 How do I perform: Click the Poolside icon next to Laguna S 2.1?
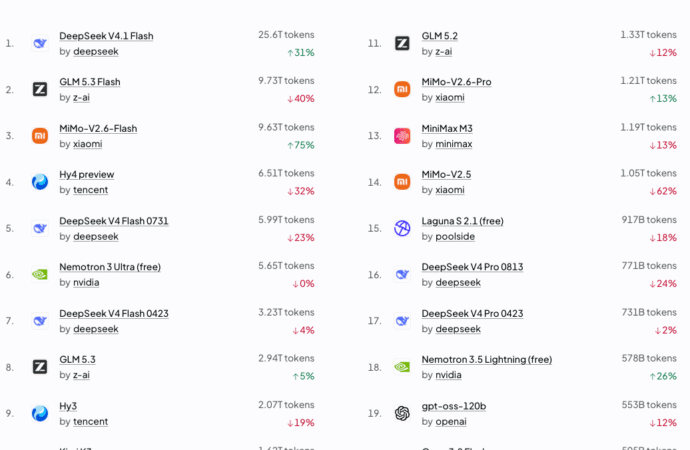(402, 228)
